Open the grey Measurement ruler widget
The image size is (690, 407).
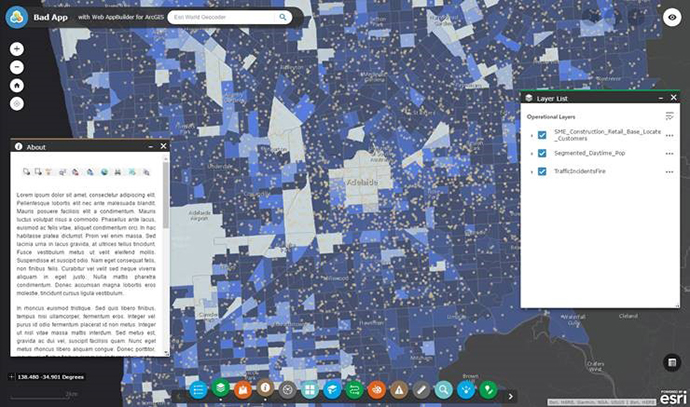point(421,390)
